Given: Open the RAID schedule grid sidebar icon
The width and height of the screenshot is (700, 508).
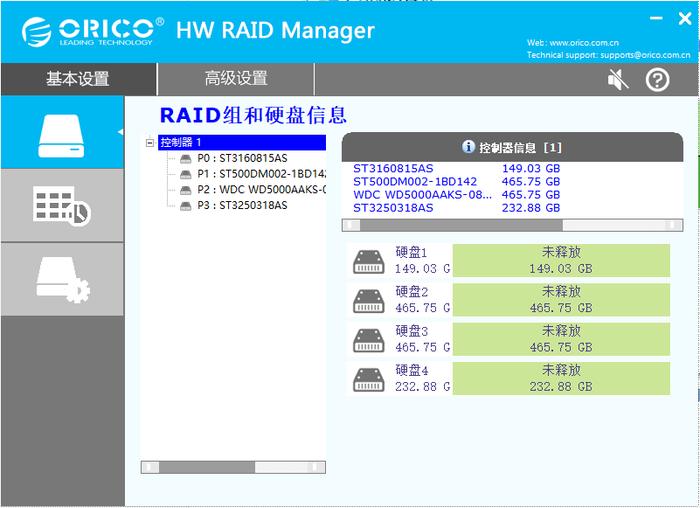Looking at the screenshot, I should [x=62, y=206].
